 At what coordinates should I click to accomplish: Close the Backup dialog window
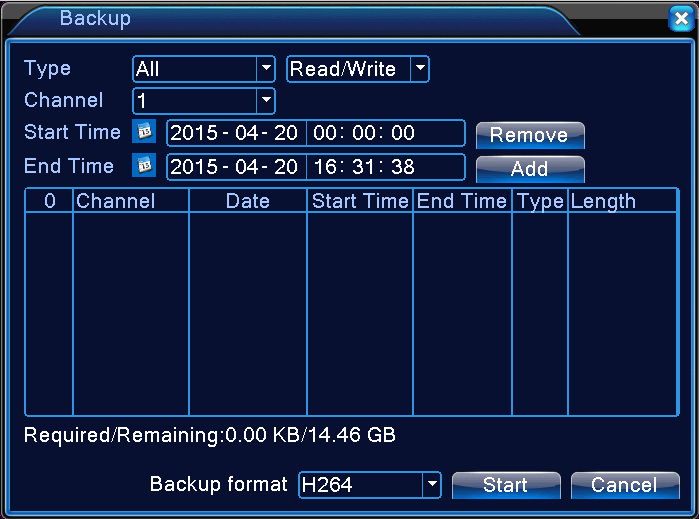click(x=679, y=18)
